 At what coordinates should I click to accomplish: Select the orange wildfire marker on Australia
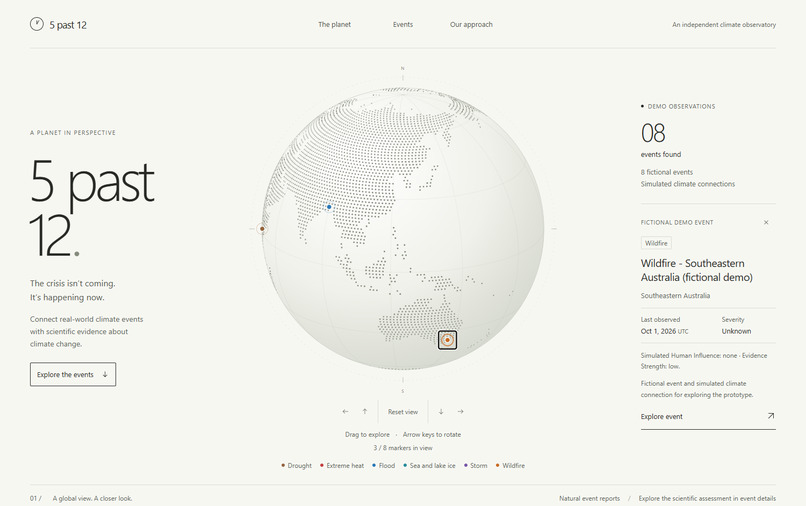(447, 340)
